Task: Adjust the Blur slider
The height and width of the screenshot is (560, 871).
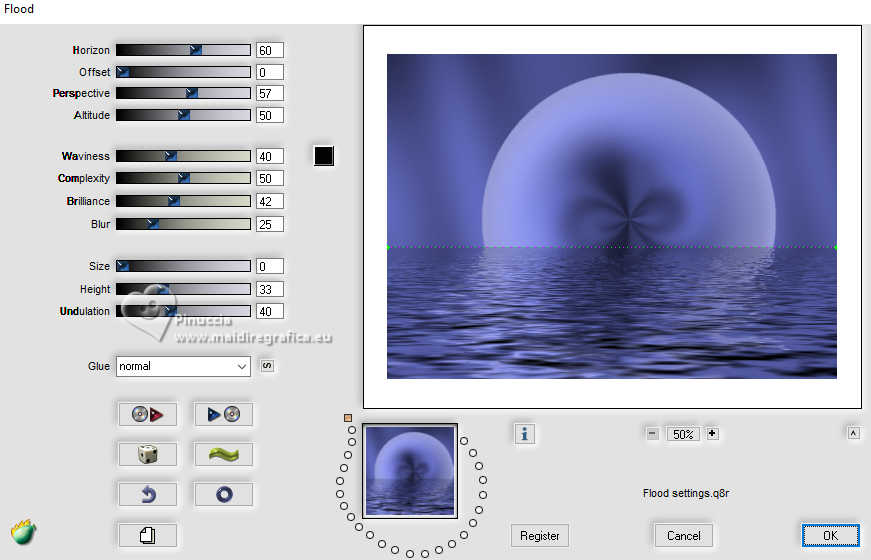Action: [x=183, y=224]
